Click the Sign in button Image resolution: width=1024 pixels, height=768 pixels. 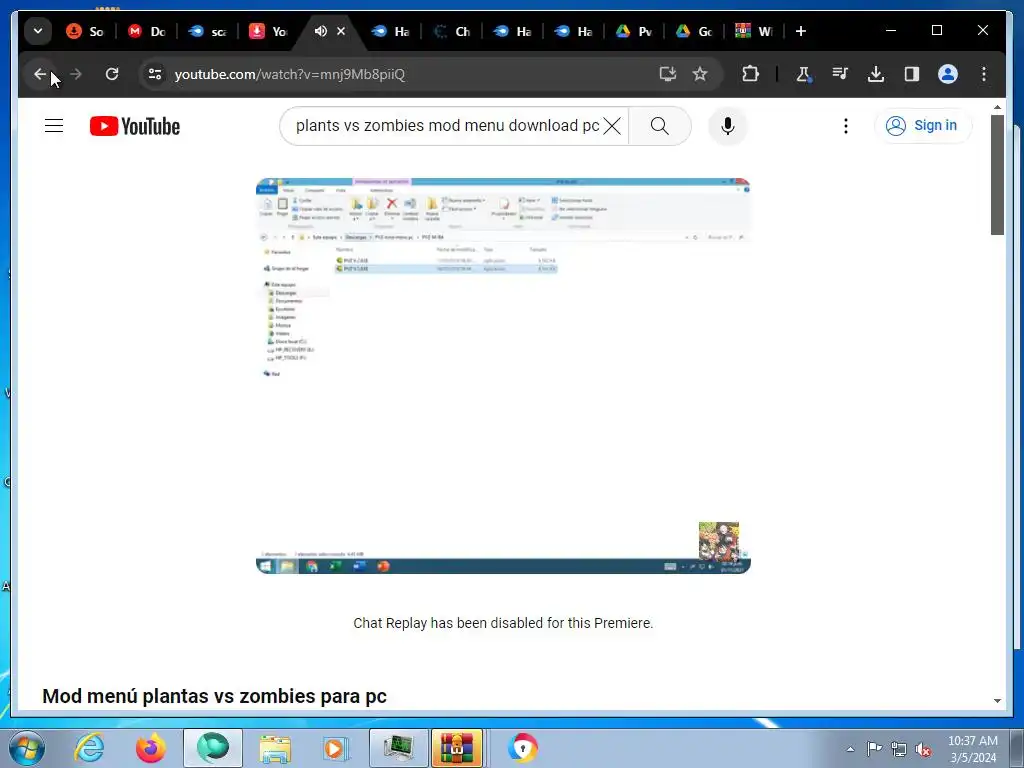922,125
